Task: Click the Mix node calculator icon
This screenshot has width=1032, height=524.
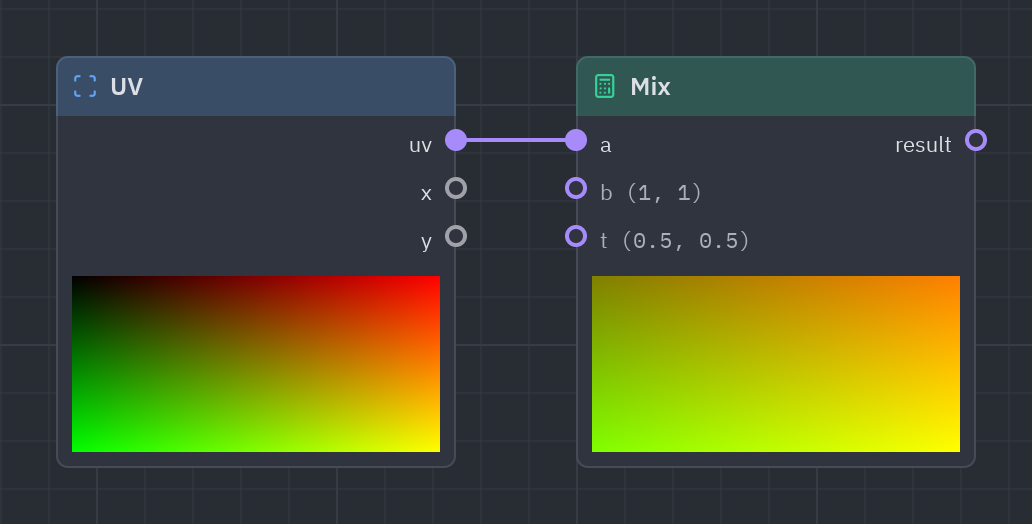Action: coord(605,86)
